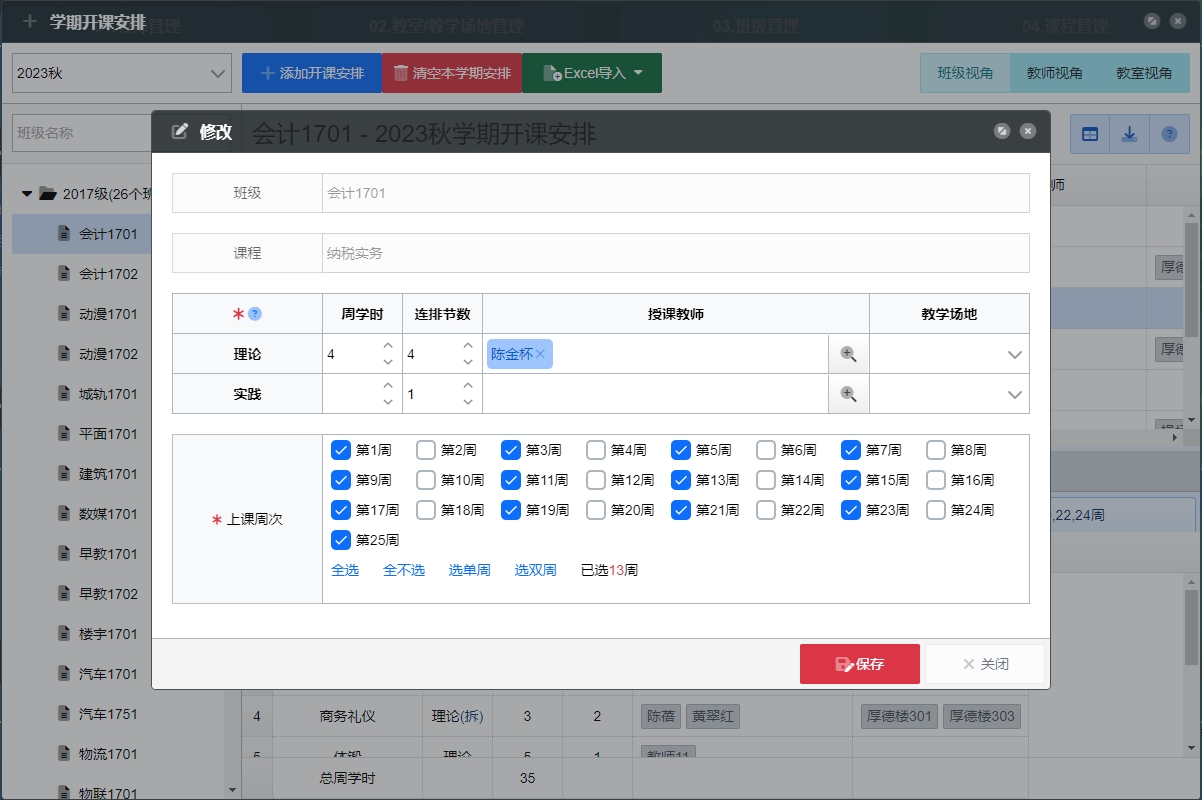Increase 实践 周学时 with the up arrow
Image resolution: width=1202 pixels, height=800 pixels.
(x=389, y=386)
